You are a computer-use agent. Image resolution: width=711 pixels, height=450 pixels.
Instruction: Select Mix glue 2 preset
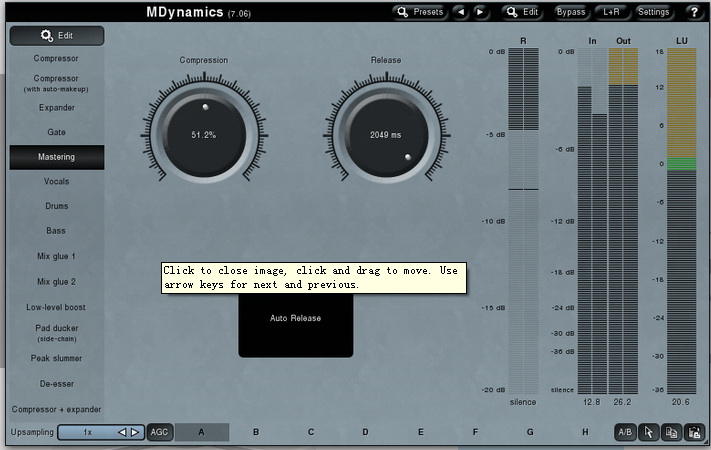coord(56,281)
